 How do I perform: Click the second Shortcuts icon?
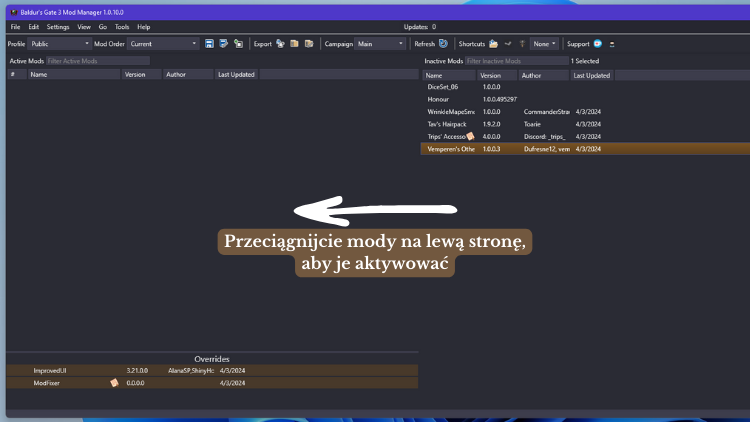[x=508, y=44]
